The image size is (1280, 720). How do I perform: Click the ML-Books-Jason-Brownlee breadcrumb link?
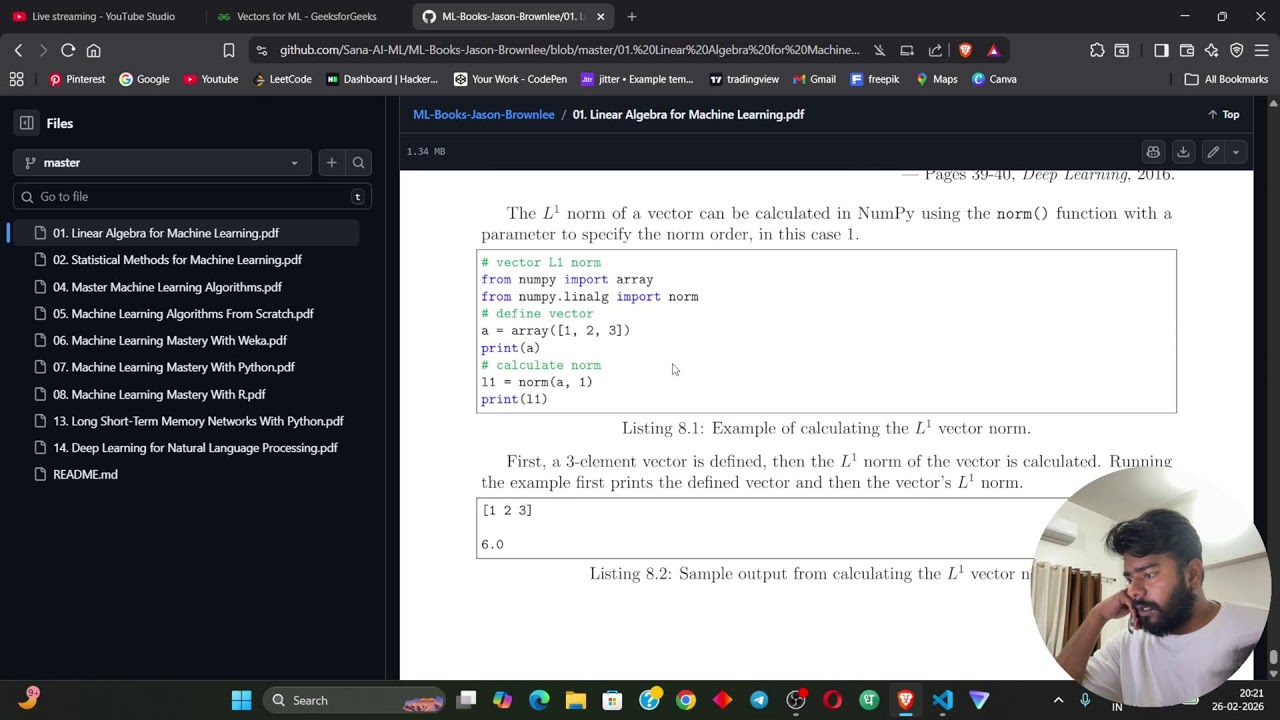tap(484, 114)
